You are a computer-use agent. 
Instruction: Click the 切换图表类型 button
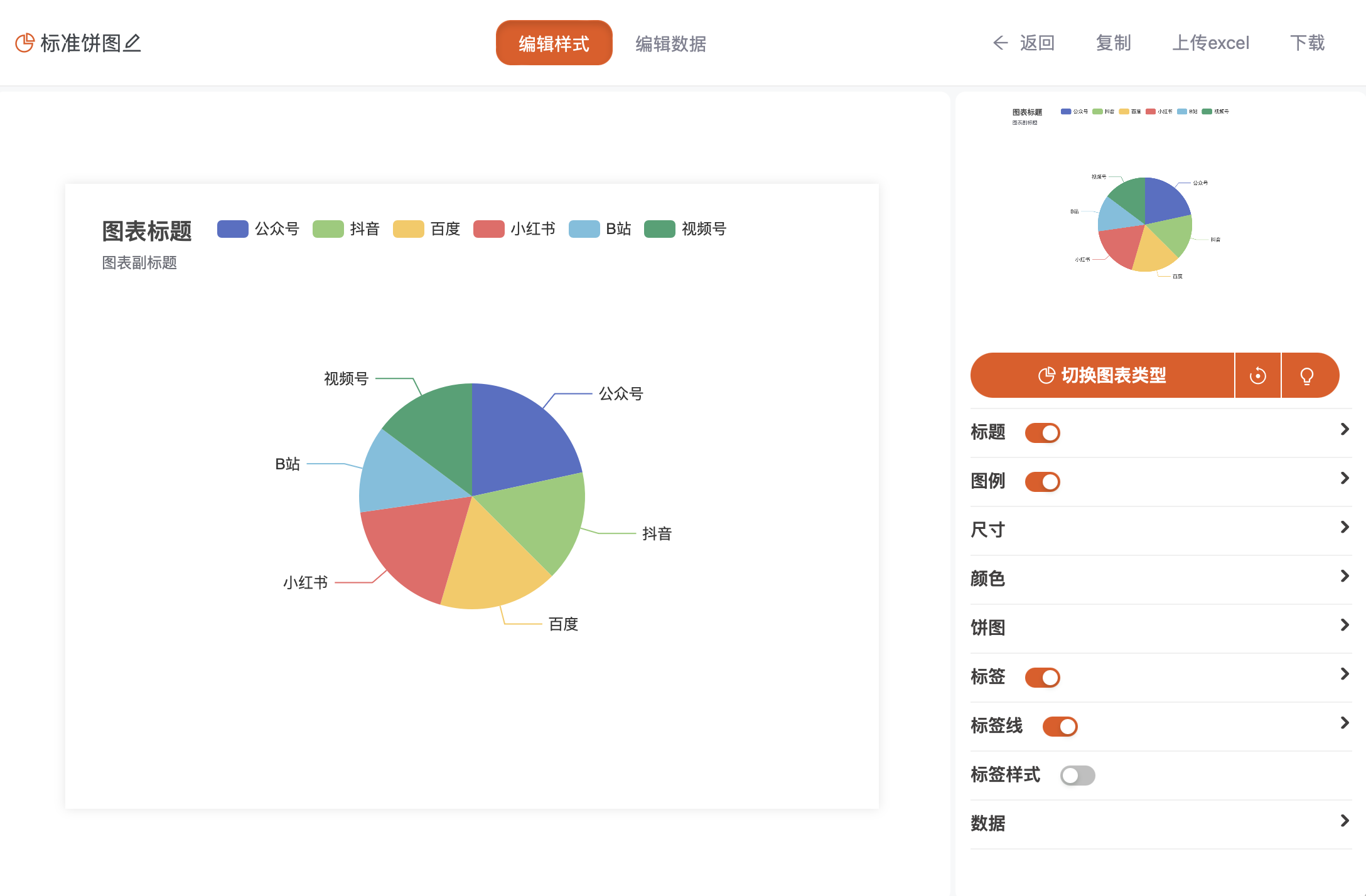1102,375
